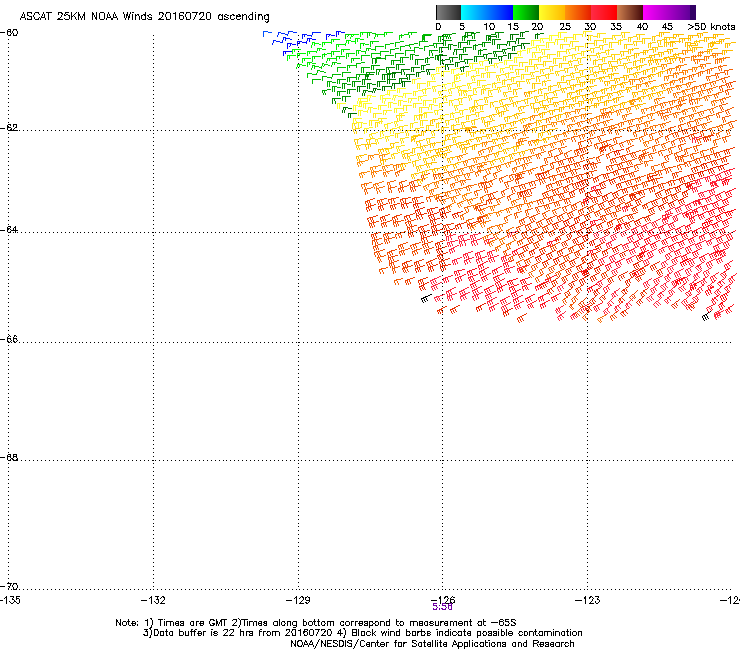
Task: Click the green 15-20 knots legend segment
Action: click(x=526, y=12)
